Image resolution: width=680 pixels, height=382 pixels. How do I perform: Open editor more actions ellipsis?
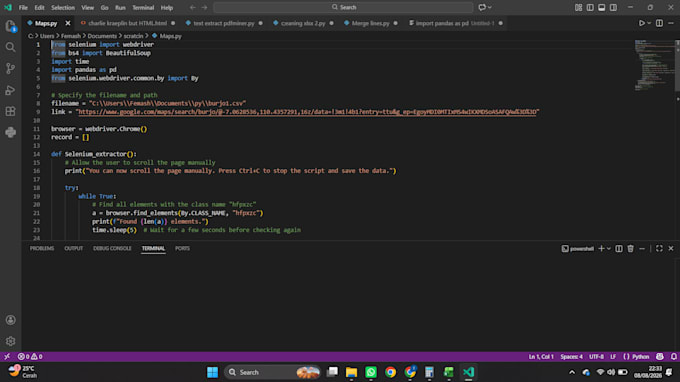click(671, 23)
